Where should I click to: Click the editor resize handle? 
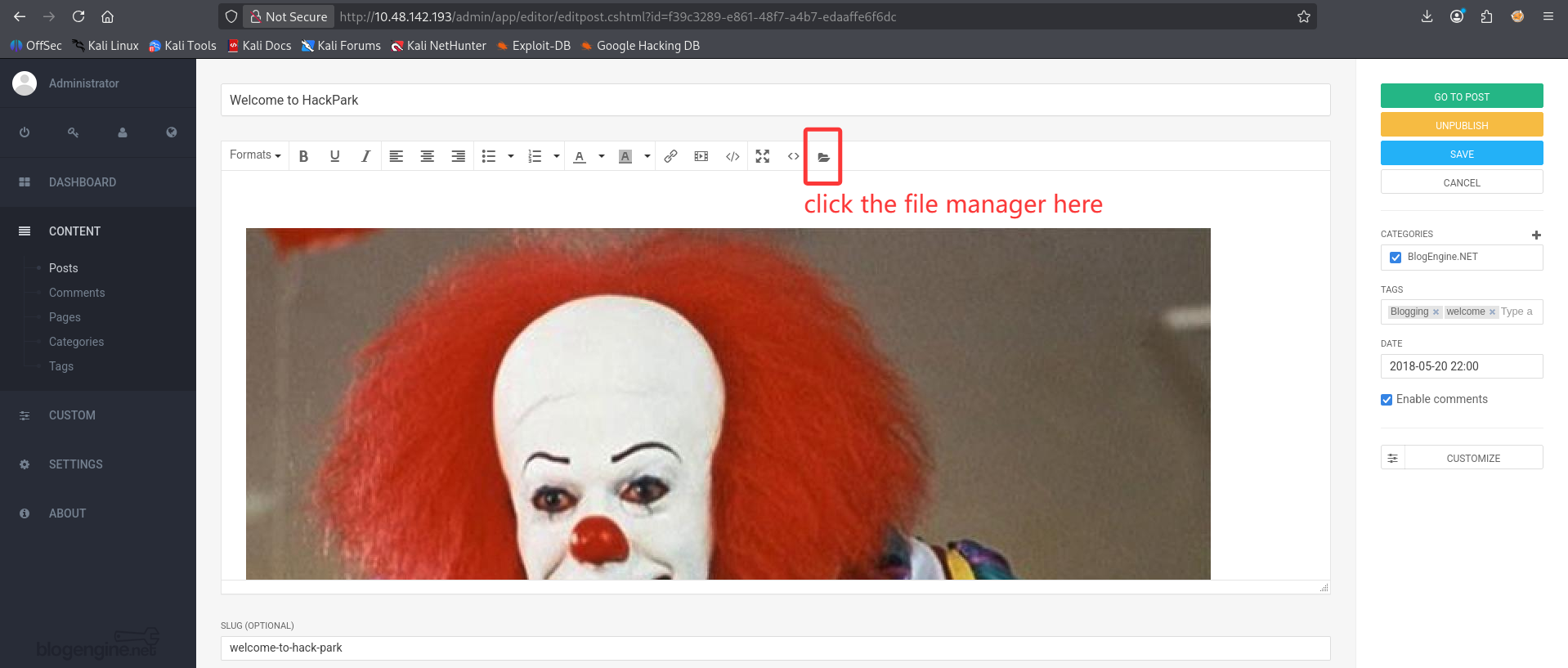(x=1324, y=588)
